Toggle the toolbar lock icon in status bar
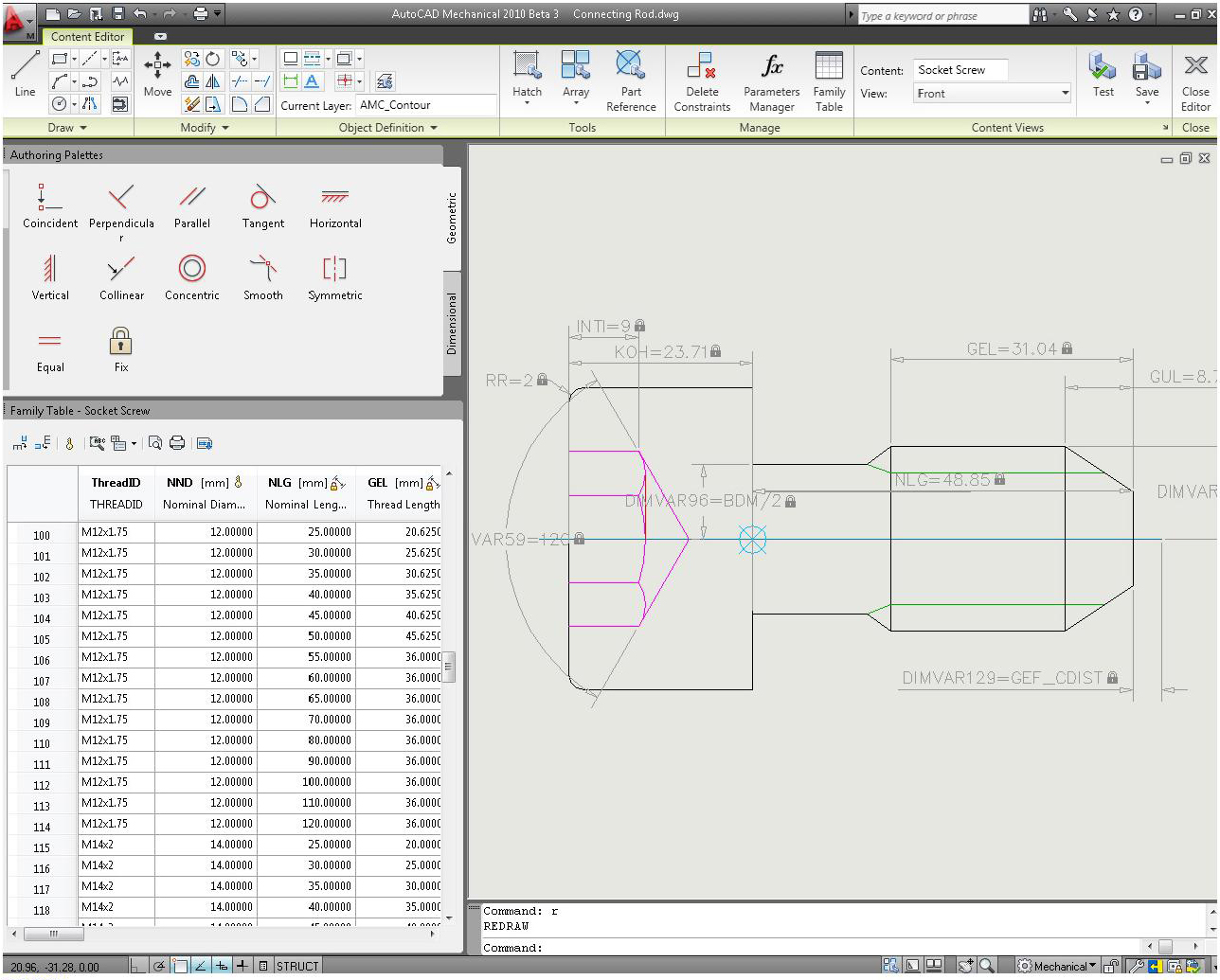The width and height of the screenshot is (1220, 980). pos(1111,967)
